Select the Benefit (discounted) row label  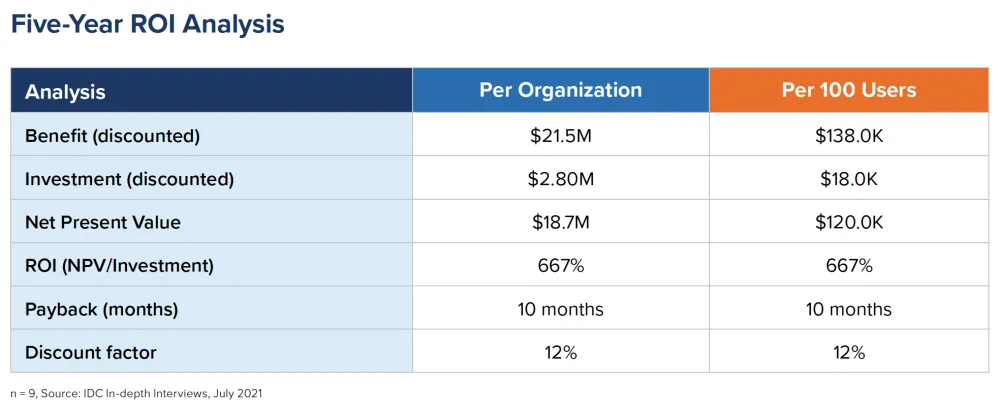[113, 135]
